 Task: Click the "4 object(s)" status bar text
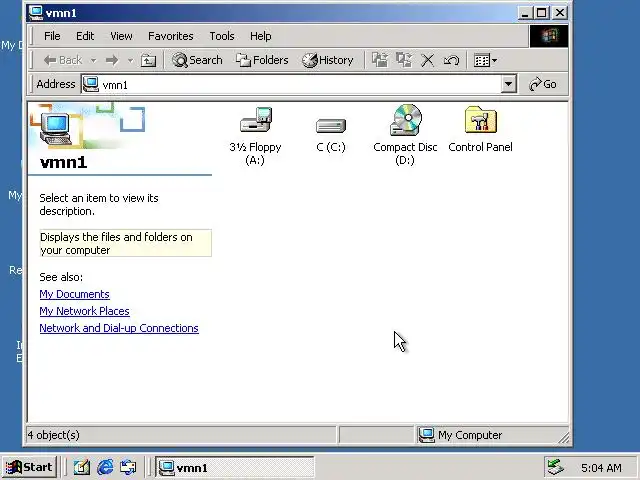53,435
